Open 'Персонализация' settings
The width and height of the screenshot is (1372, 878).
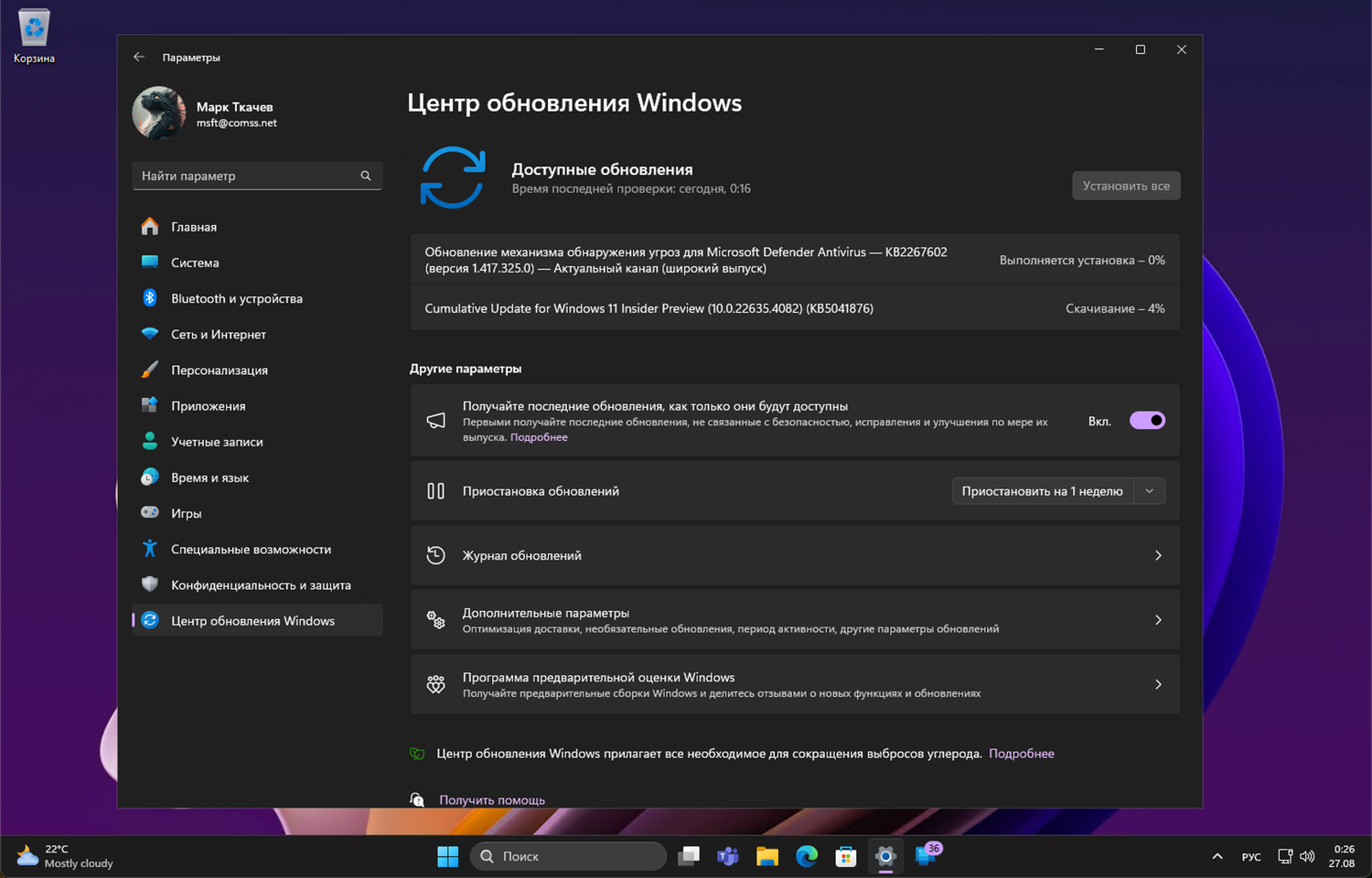pyautogui.click(x=257, y=369)
